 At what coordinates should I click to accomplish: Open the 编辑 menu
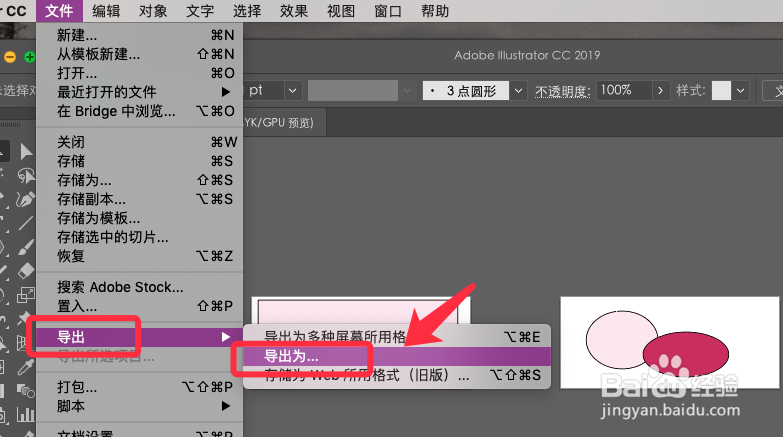(106, 11)
